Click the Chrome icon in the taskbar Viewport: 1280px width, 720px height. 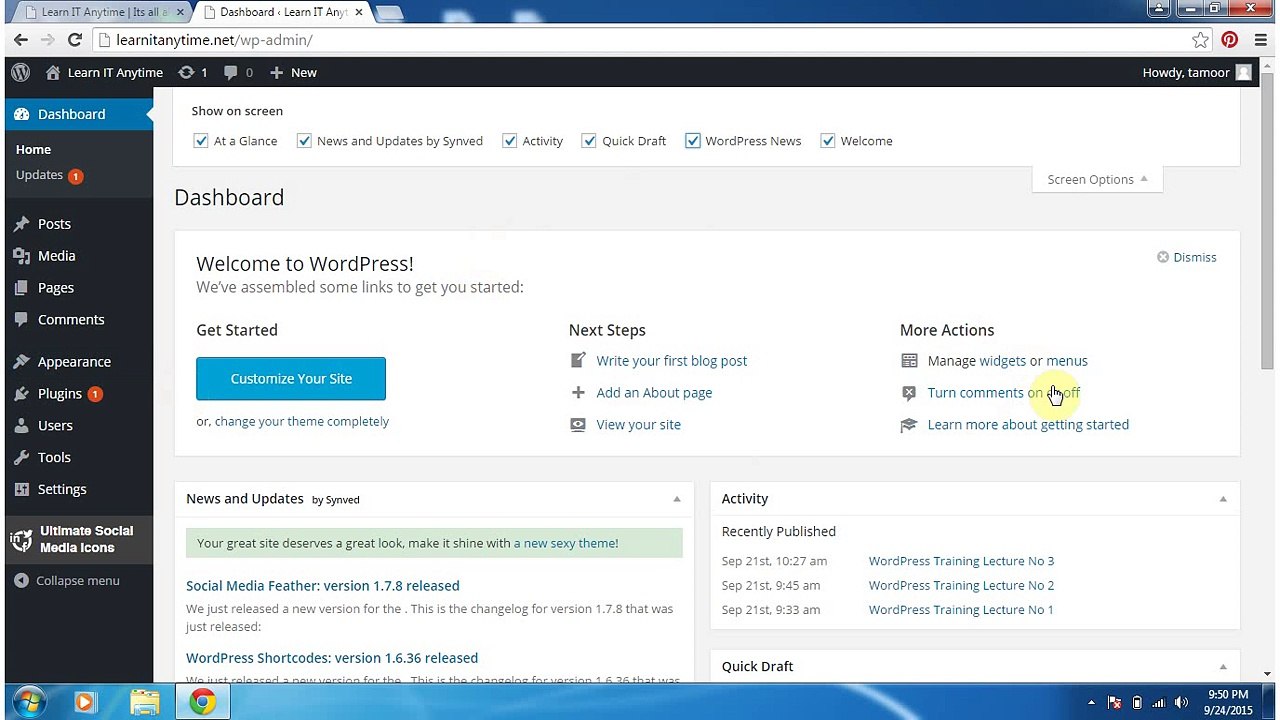(x=203, y=703)
